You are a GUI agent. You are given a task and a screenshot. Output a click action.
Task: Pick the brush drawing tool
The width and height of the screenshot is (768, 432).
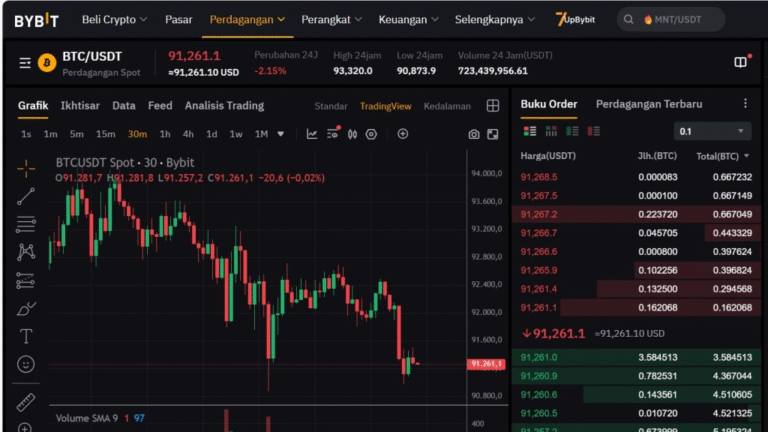26,308
